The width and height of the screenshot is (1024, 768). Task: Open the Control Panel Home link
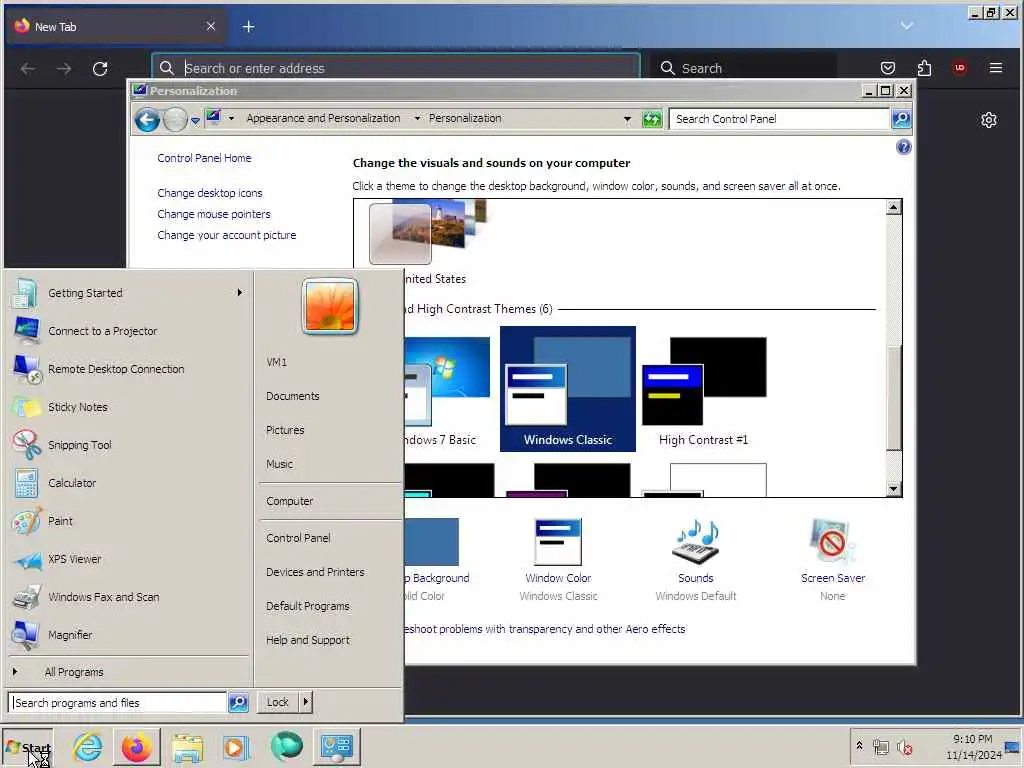(x=204, y=158)
